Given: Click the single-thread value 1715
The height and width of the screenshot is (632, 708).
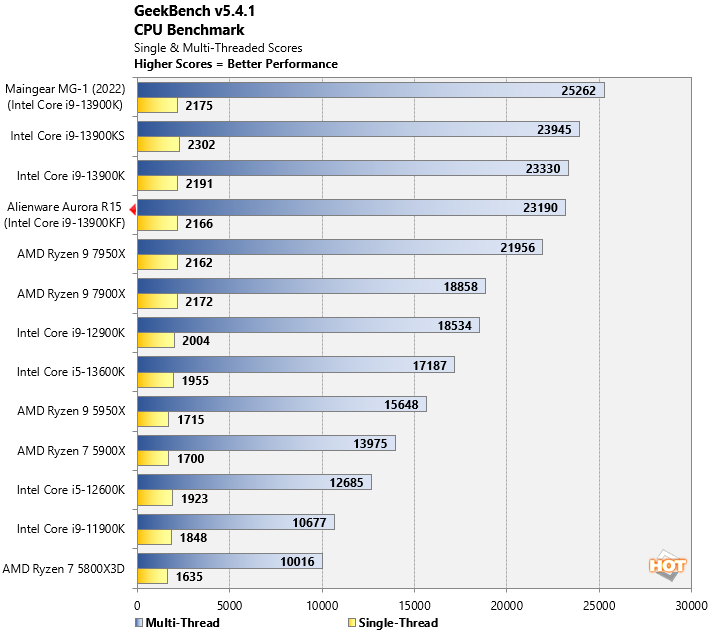Looking at the screenshot, I should (x=191, y=419).
